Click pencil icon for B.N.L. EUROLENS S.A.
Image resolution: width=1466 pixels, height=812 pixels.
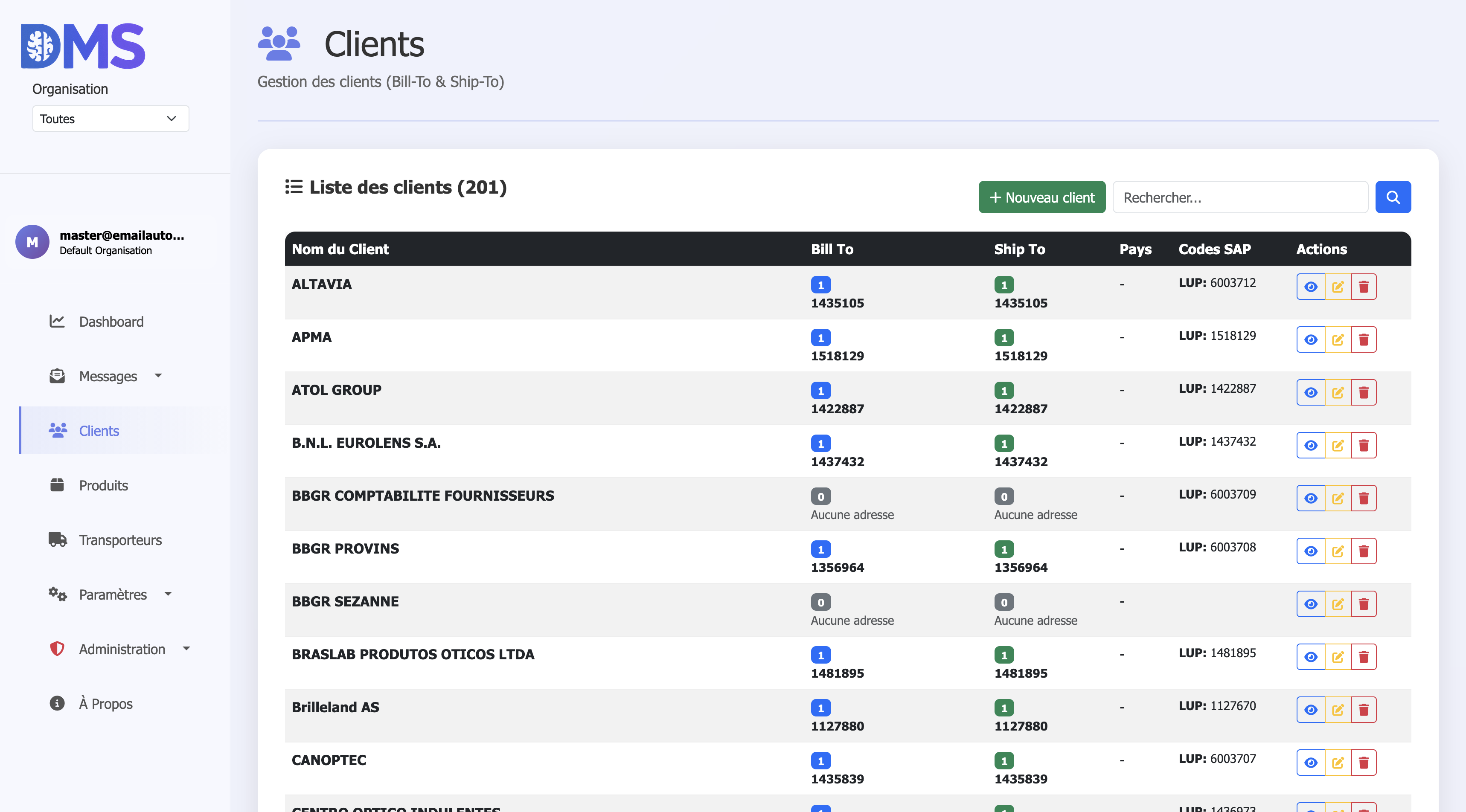tap(1338, 446)
